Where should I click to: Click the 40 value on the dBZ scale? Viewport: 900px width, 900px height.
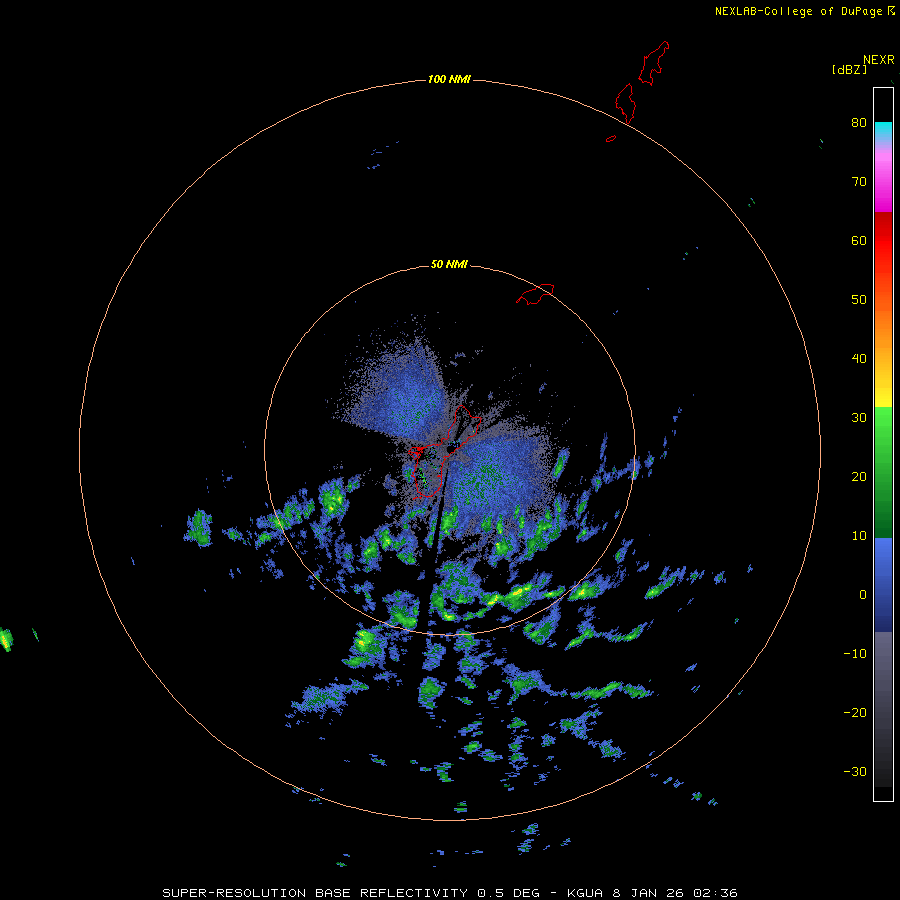[859, 359]
